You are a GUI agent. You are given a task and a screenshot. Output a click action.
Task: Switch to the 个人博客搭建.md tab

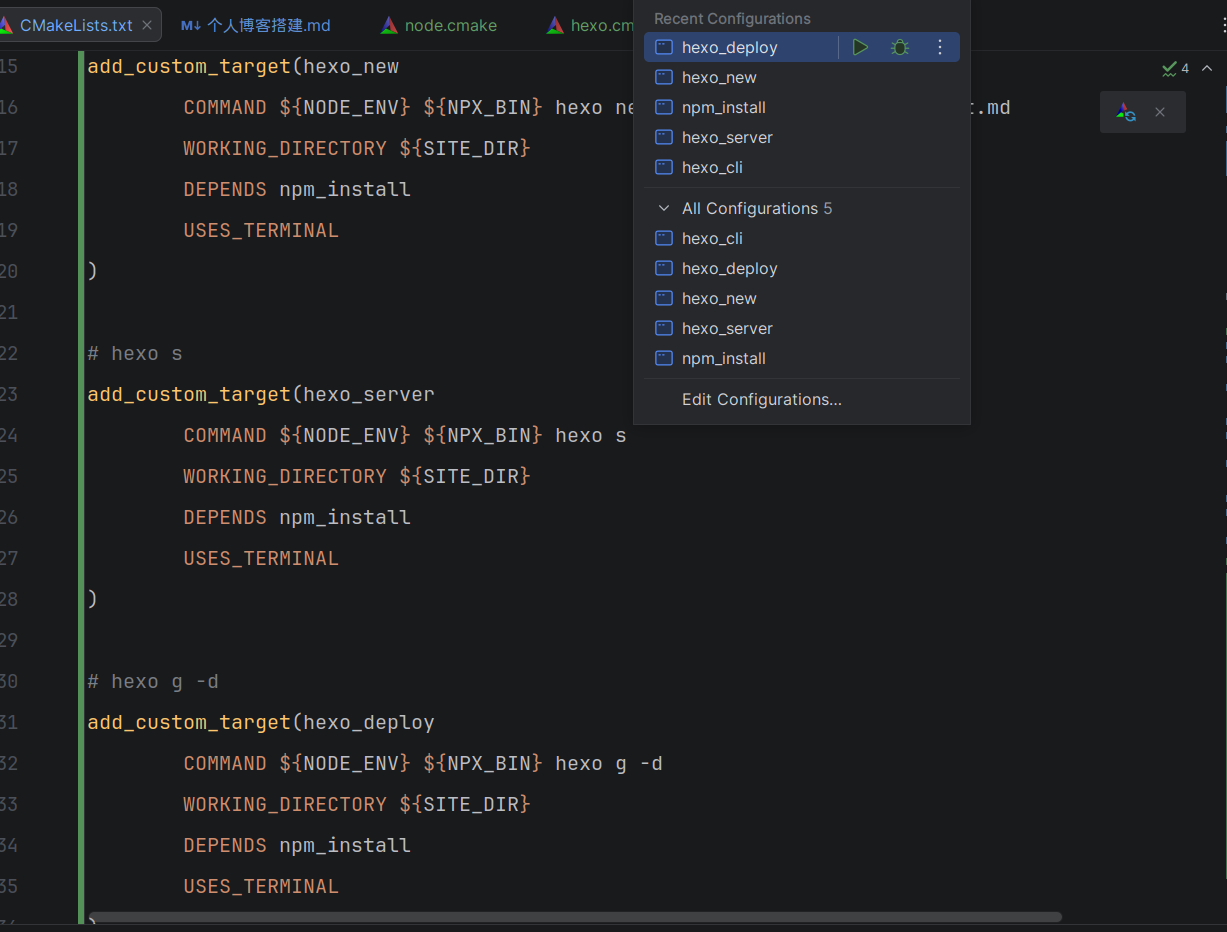coord(268,25)
